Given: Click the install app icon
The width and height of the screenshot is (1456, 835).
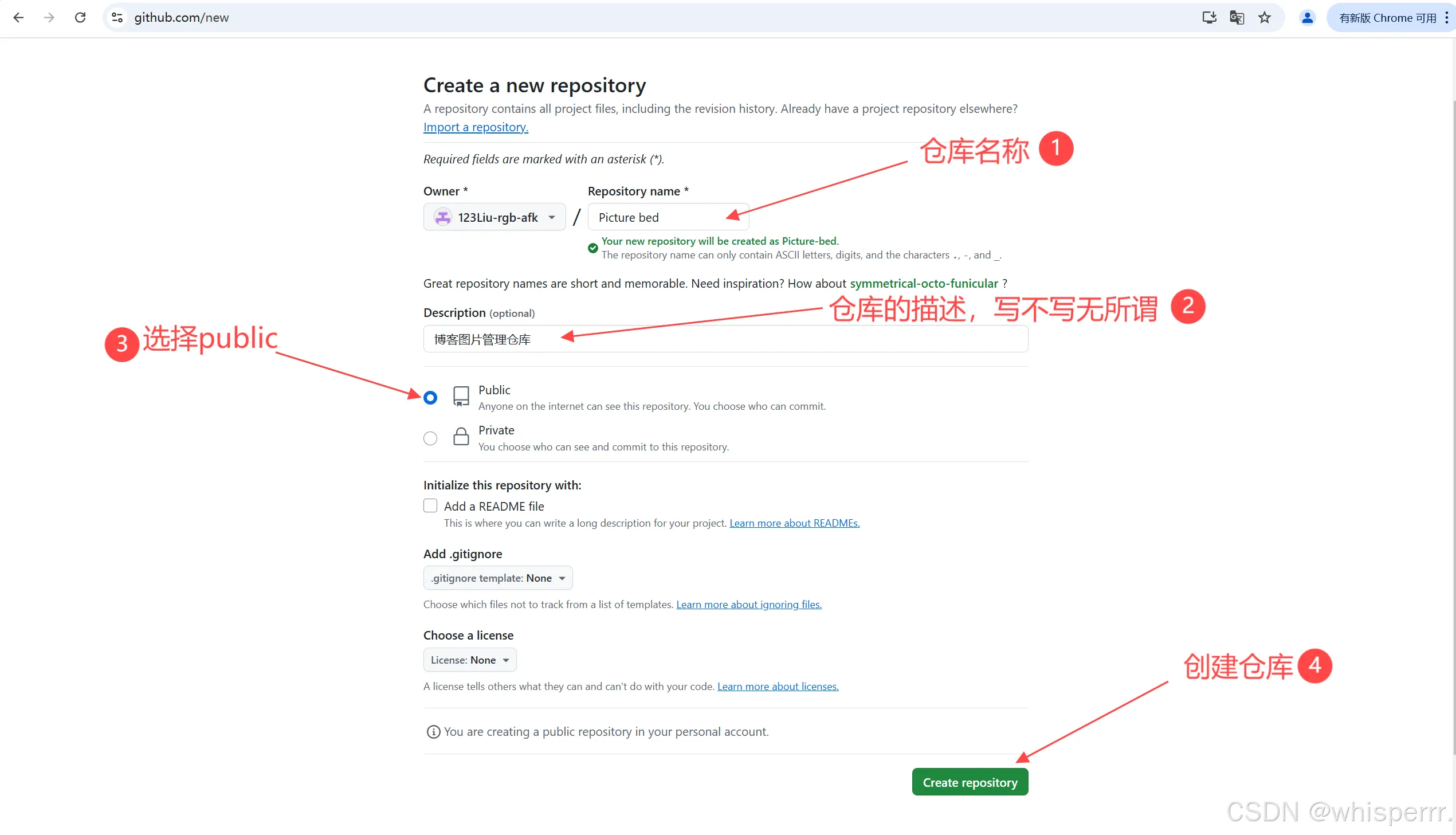Looking at the screenshot, I should (x=1210, y=18).
